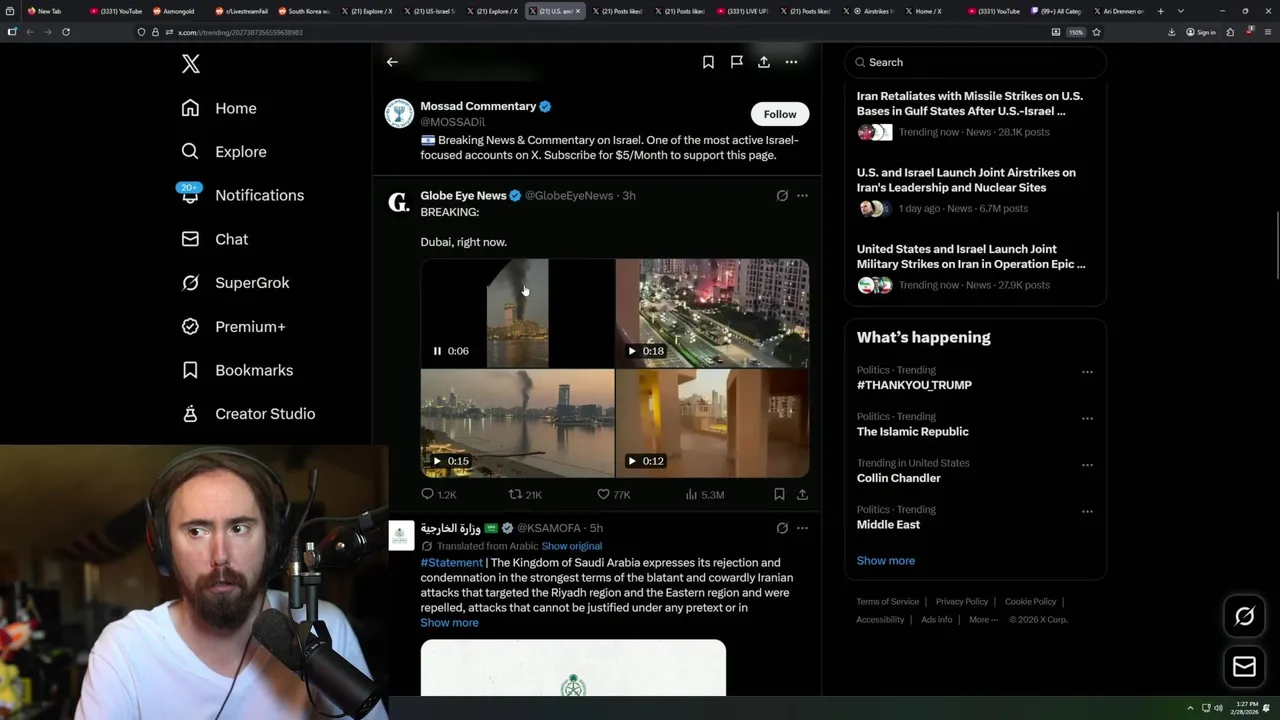Click the bookmark icon in header

[x=708, y=62]
